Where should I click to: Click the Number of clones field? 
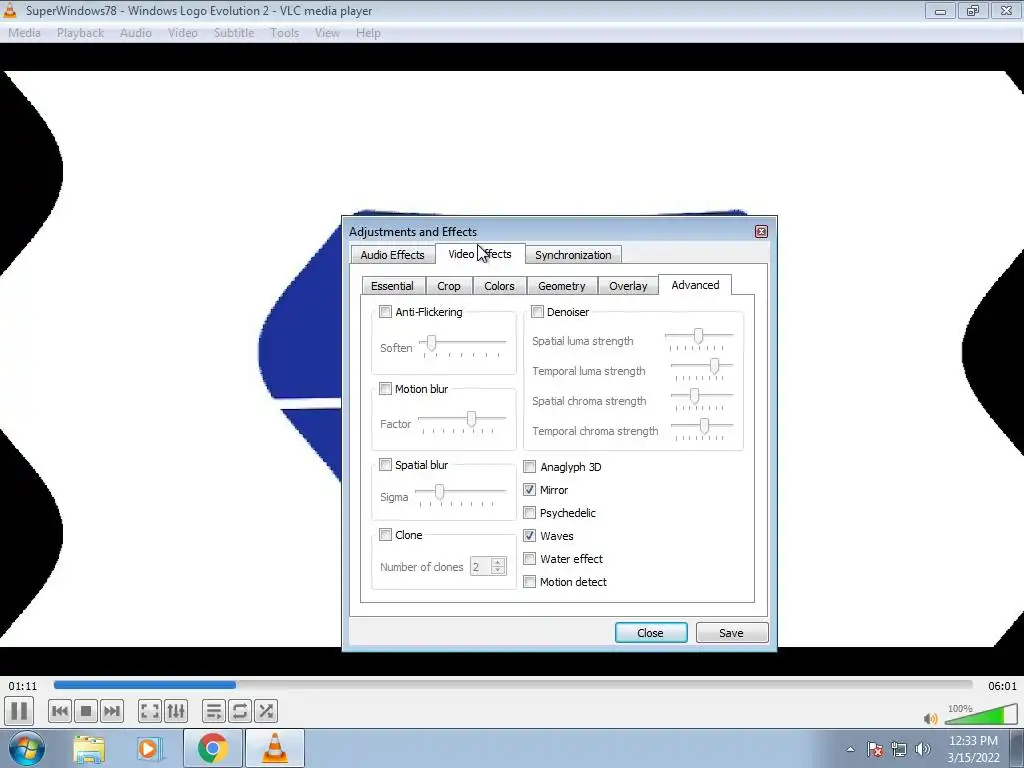tap(481, 566)
